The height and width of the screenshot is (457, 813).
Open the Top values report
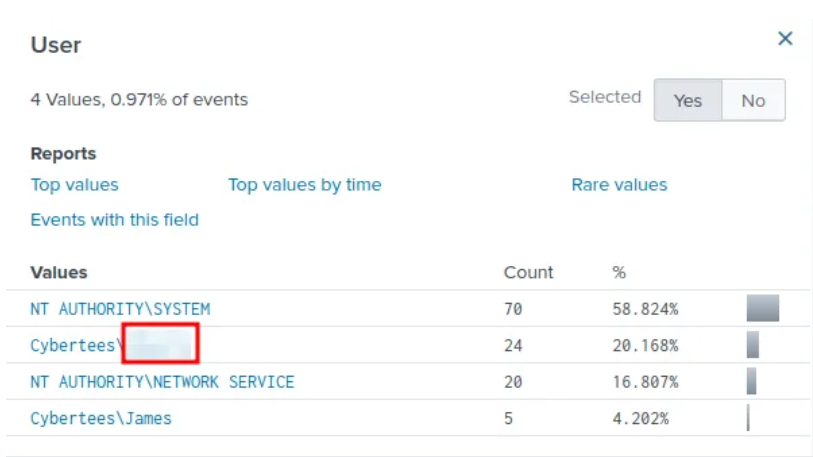click(75, 185)
